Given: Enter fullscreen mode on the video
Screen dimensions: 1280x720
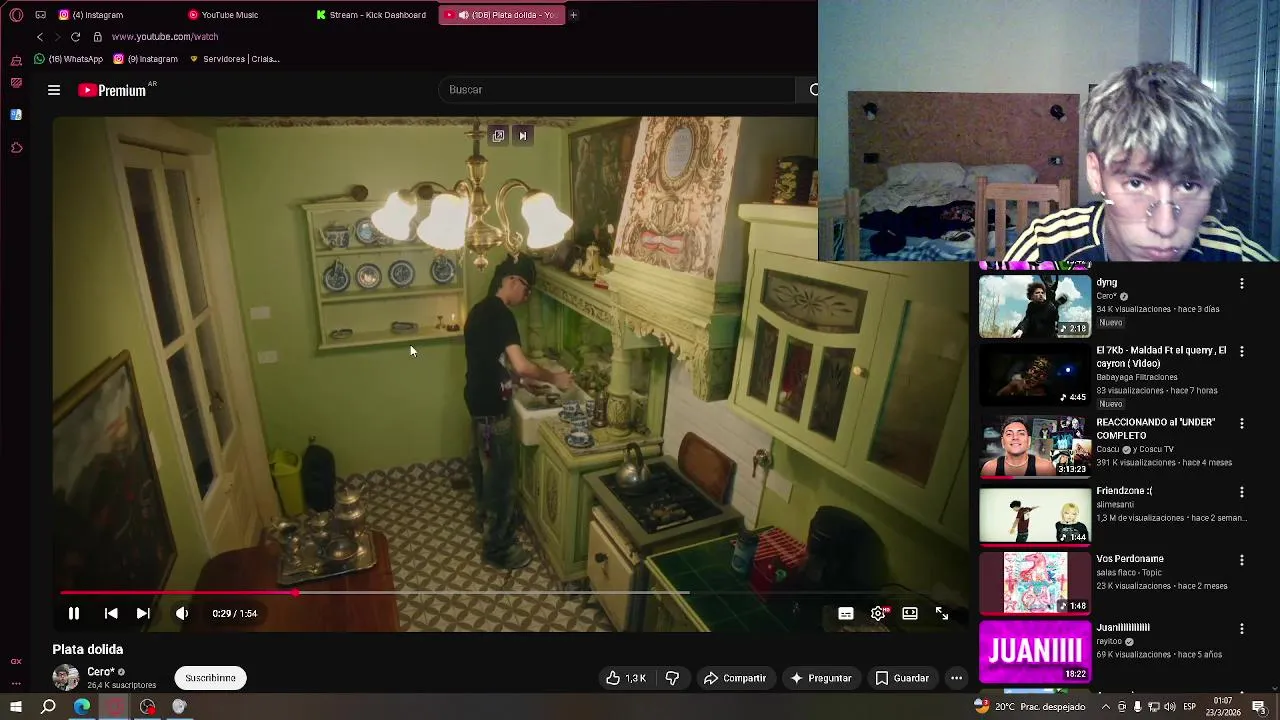Looking at the screenshot, I should pos(942,614).
